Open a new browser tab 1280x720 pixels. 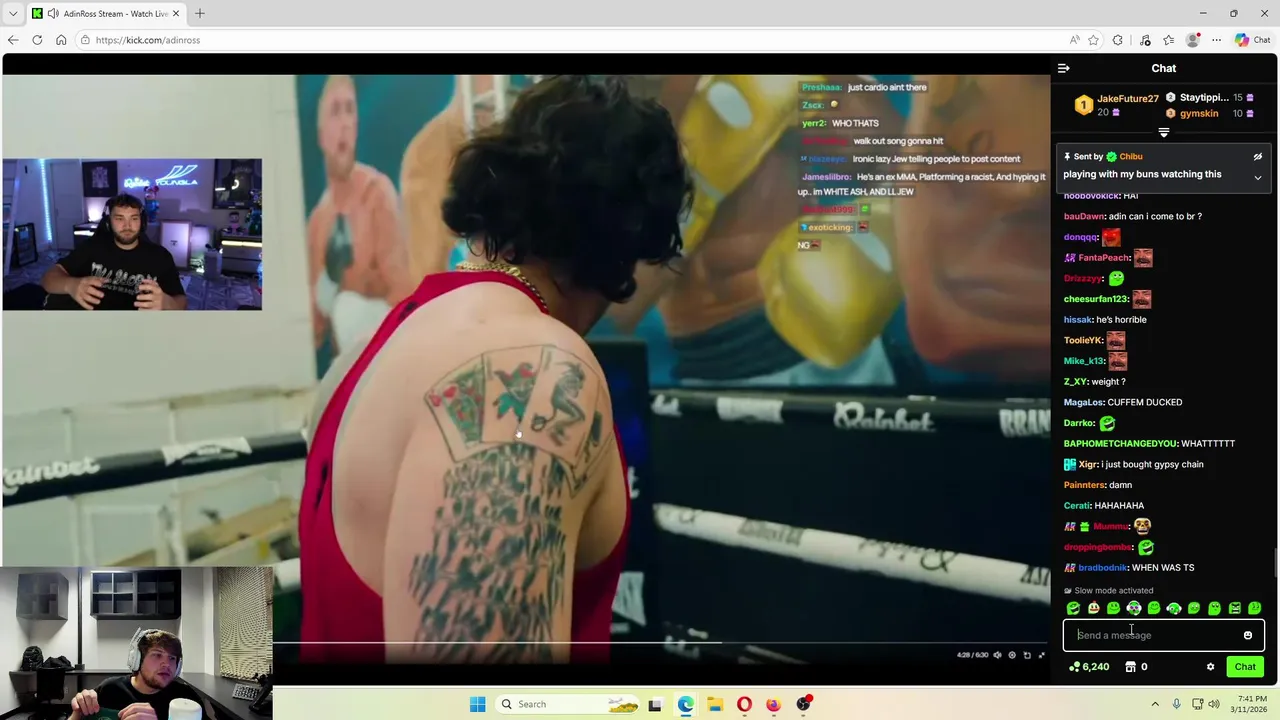[x=200, y=13]
